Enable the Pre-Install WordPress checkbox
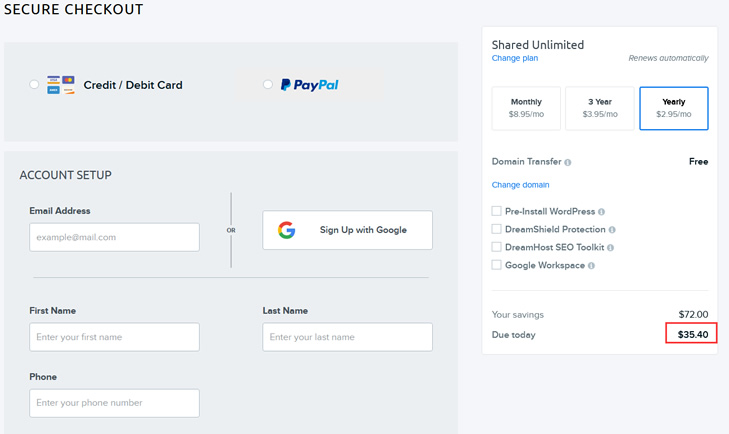The image size is (729, 434). [497, 211]
